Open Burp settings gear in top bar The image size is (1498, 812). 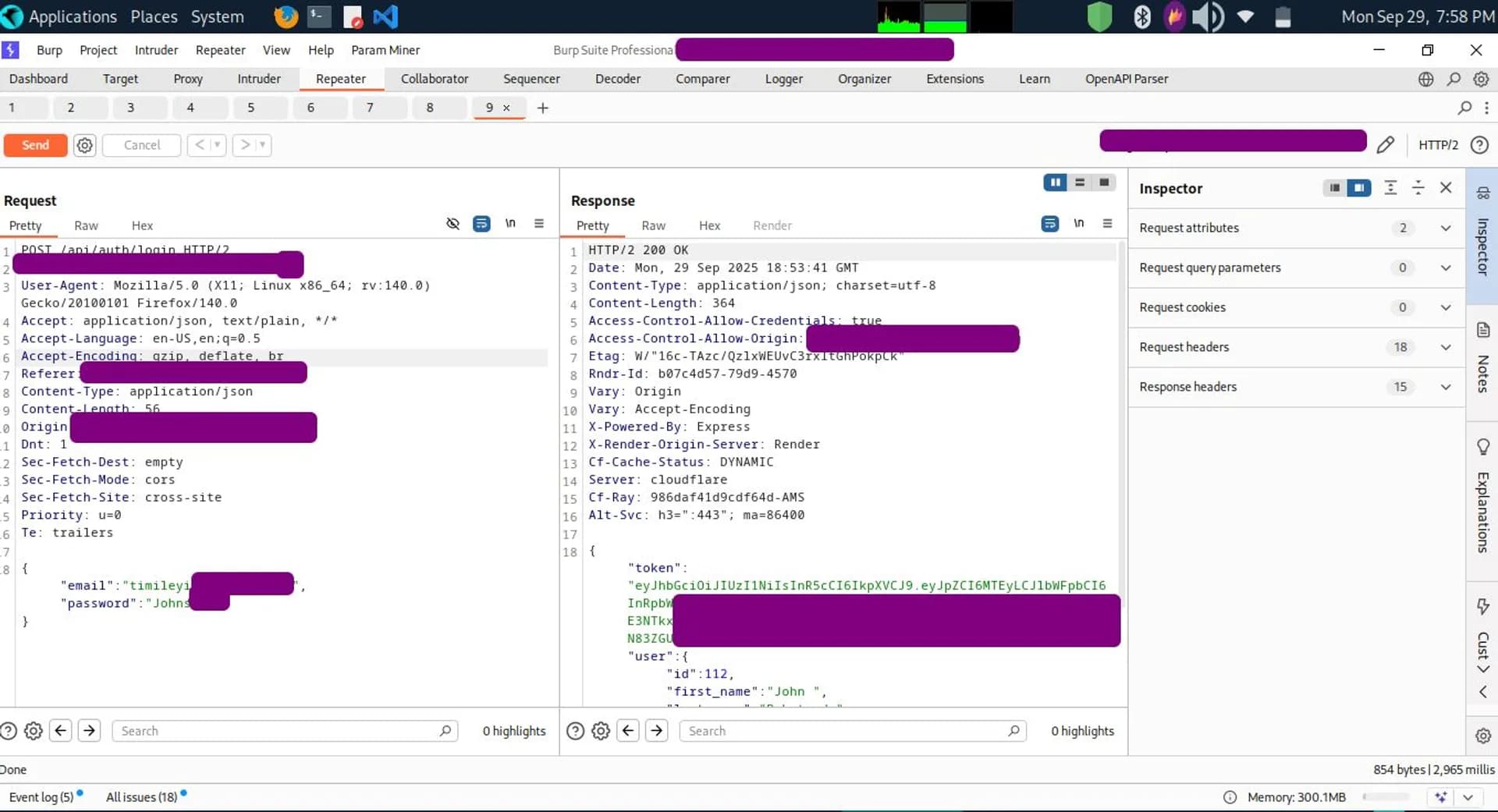point(1481,79)
